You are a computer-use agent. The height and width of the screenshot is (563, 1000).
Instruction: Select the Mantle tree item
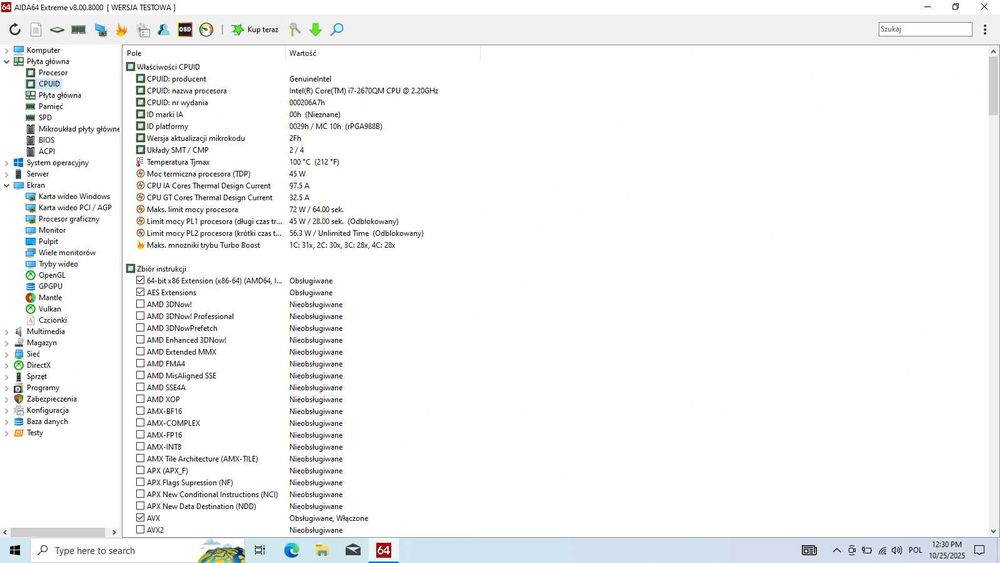coord(50,298)
